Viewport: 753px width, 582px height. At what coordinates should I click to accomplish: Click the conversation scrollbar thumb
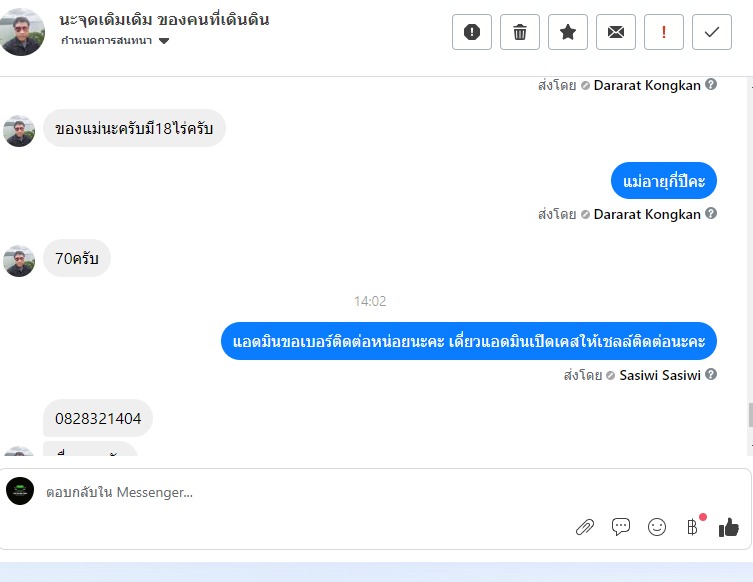[x=751, y=415]
